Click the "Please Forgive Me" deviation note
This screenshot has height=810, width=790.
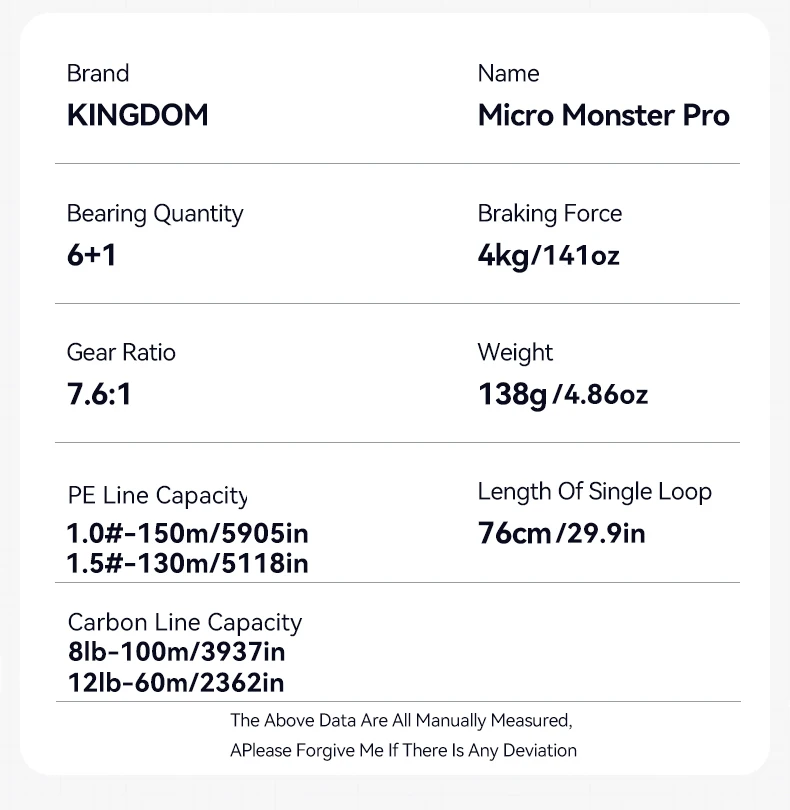pyautogui.click(x=403, y=750)
